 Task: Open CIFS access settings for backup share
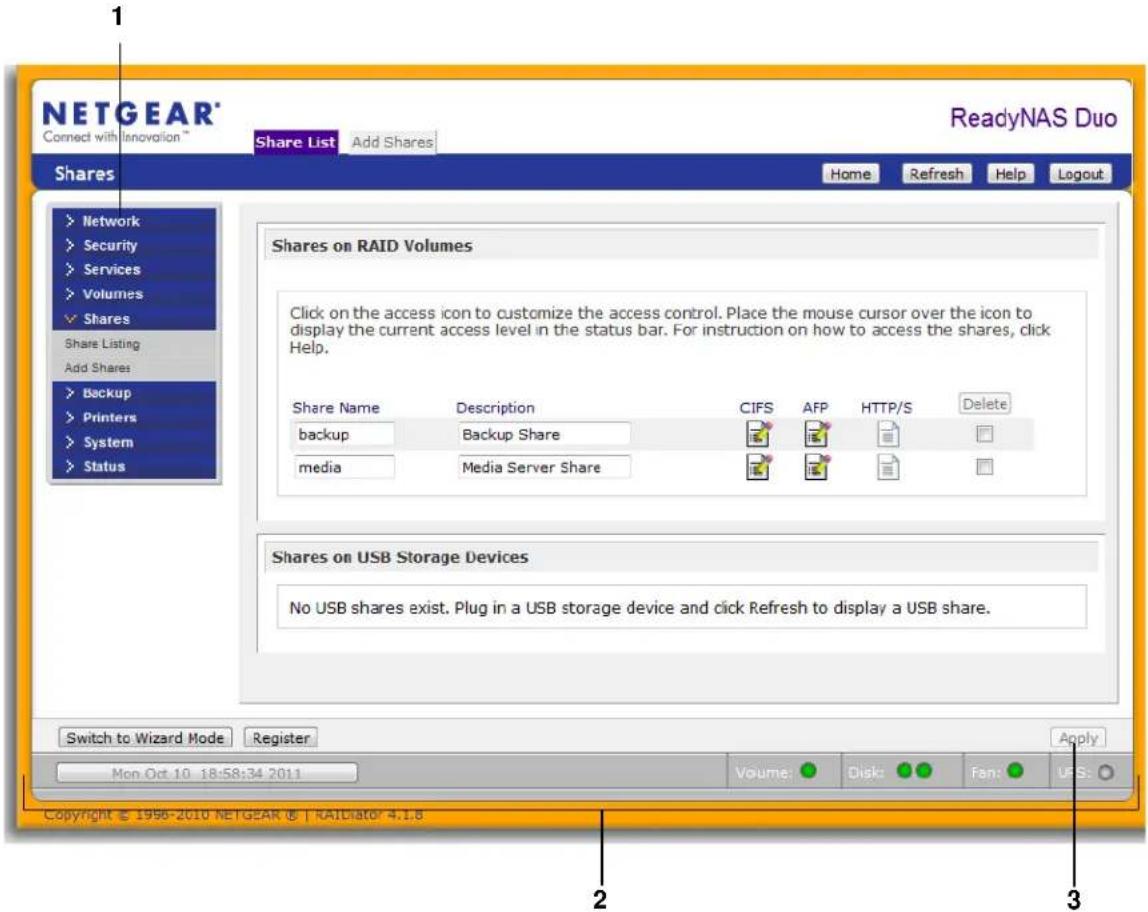click(758, 434)
